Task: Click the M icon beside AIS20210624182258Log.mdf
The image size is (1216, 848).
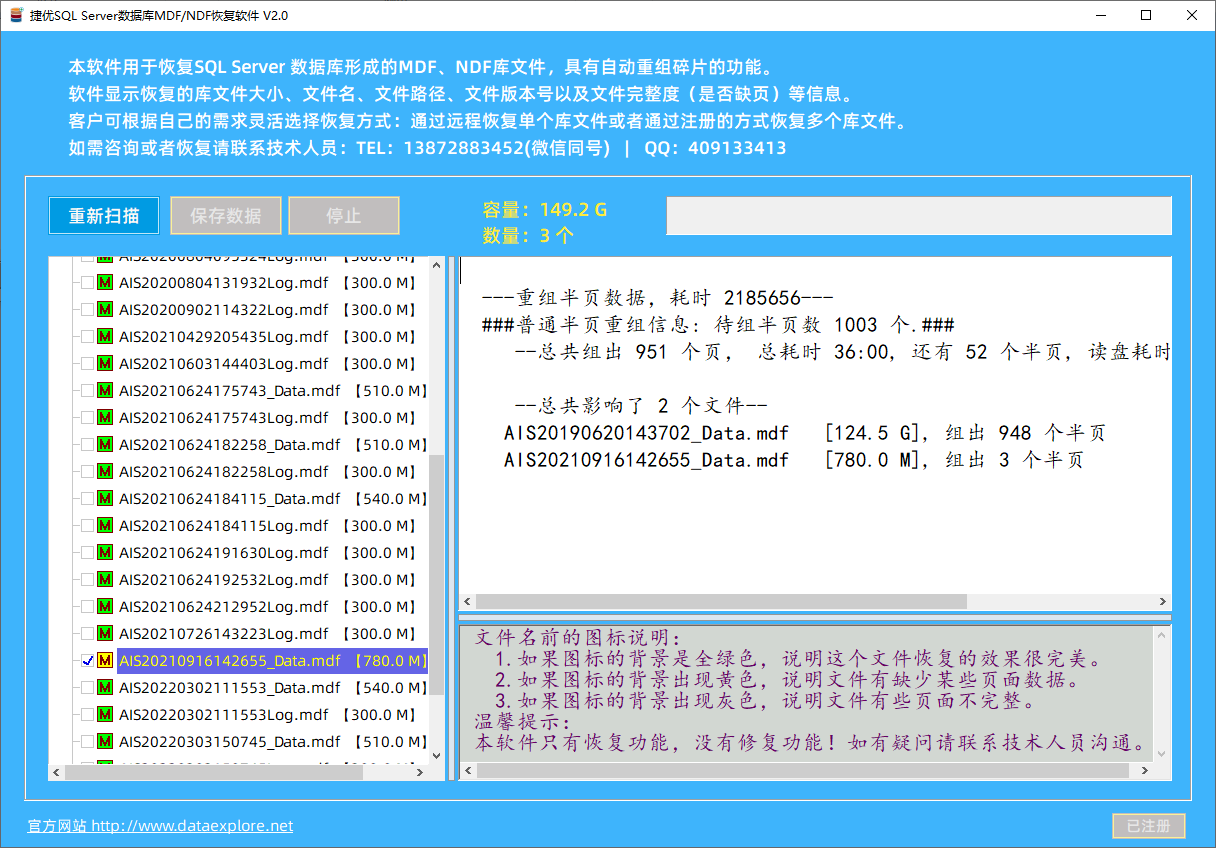Action: click(x=104, y=472)
